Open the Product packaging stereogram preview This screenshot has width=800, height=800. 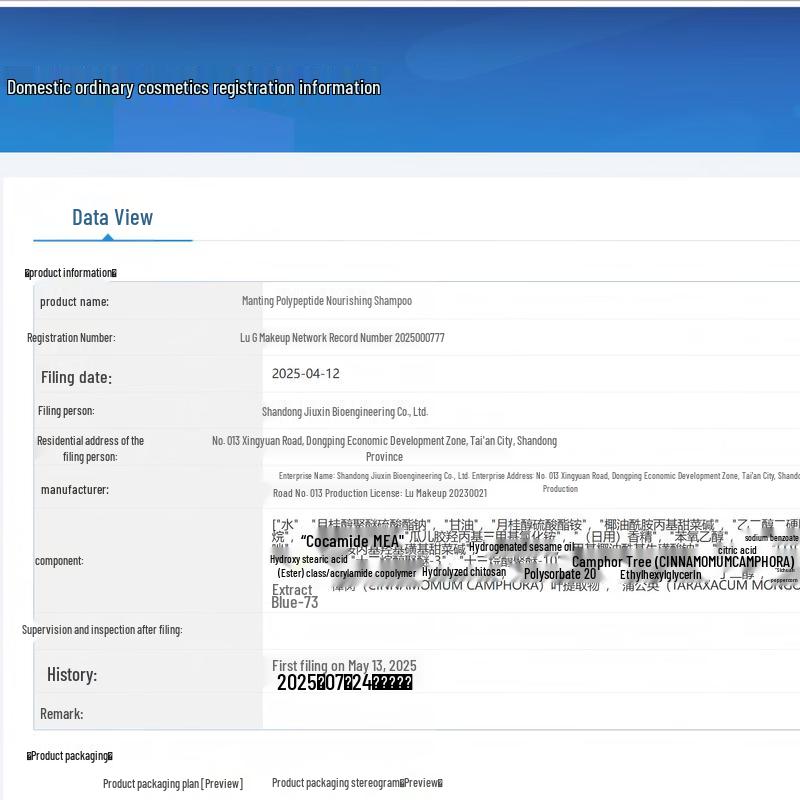click(357, 783)
